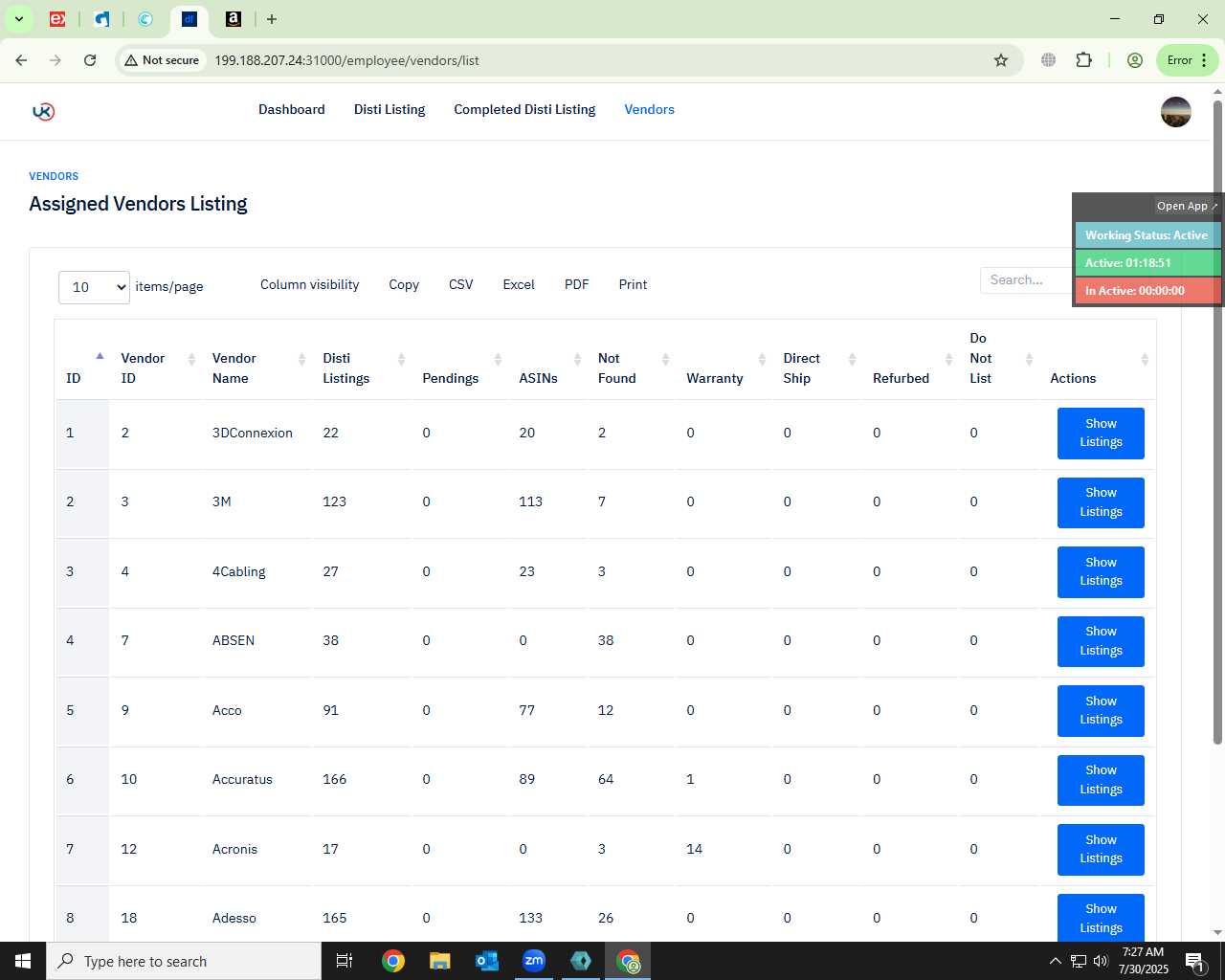Click the site logo icon

(43, 111)
